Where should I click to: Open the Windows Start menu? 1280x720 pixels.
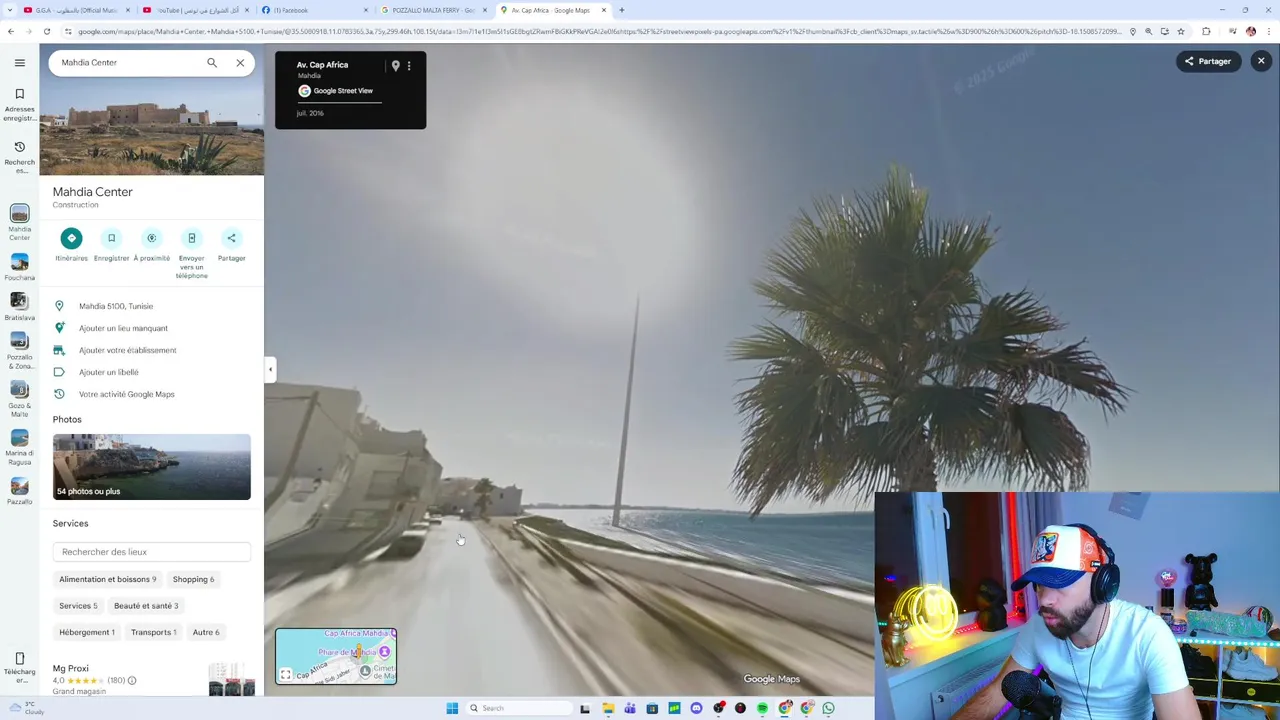coord(452,708)
